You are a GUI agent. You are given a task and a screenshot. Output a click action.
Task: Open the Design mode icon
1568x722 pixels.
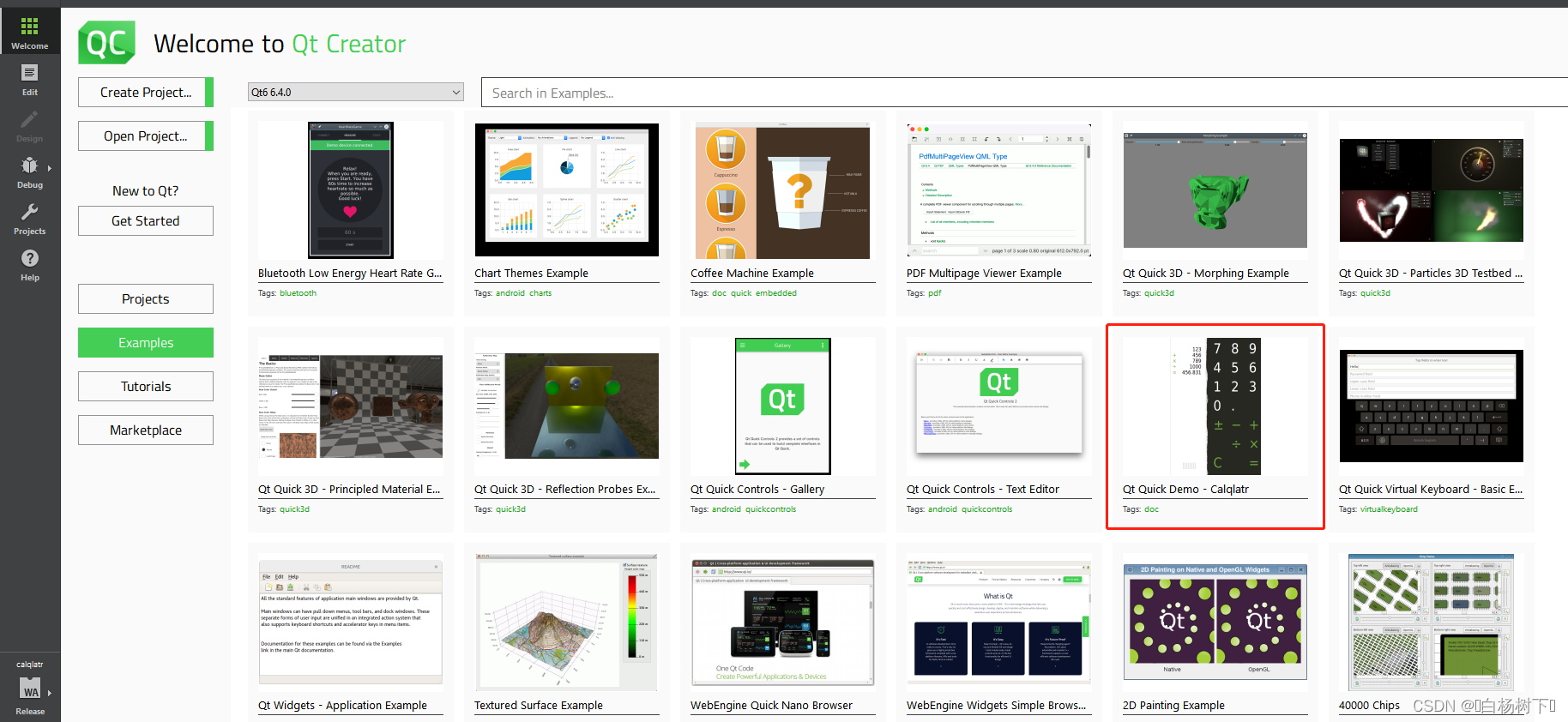pyautogui.click(x=30, y=119)
